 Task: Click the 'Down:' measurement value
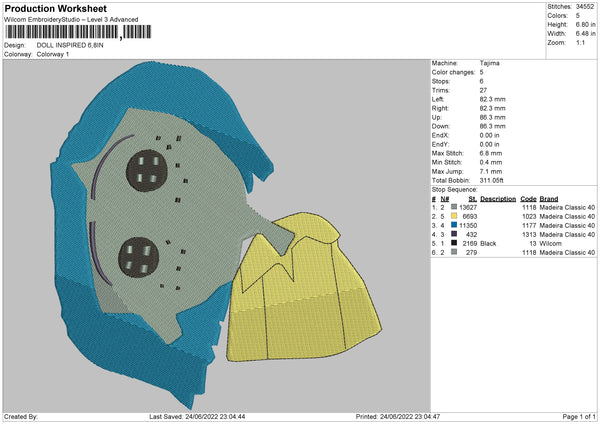[x=492, y=126]
